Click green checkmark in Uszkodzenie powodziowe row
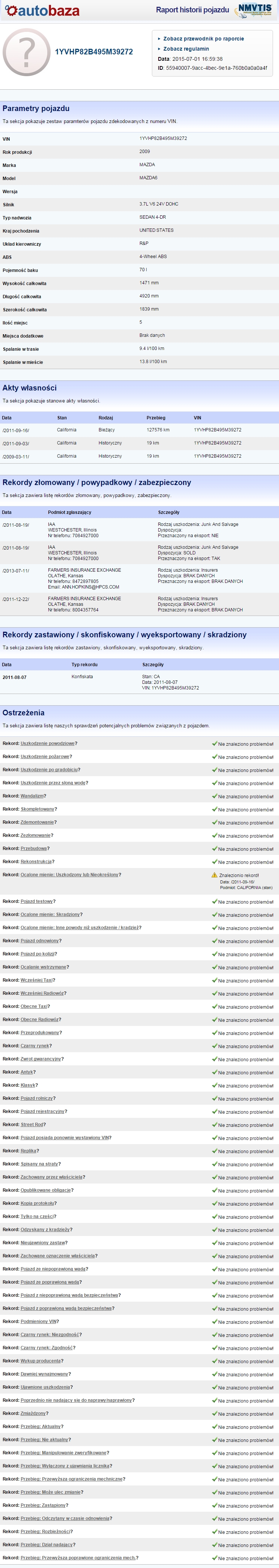279x1568 pixels. coord(214,744)
